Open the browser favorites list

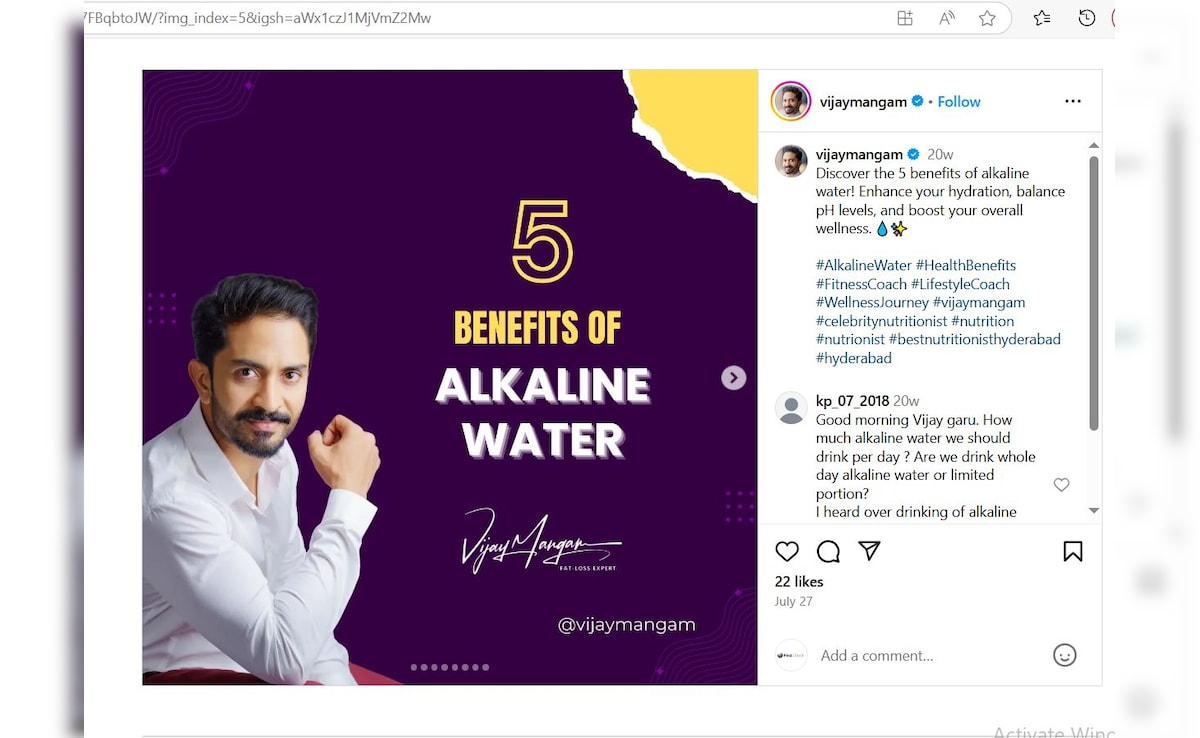tap(1041, 18)
